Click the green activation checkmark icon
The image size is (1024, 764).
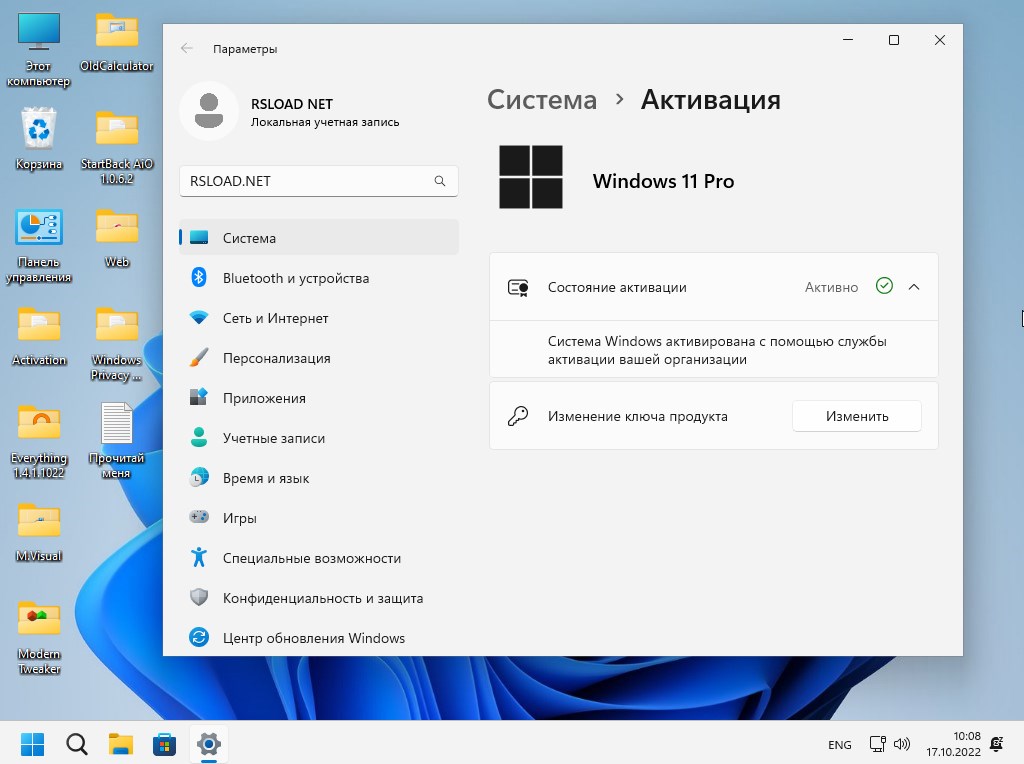(884, 286)
